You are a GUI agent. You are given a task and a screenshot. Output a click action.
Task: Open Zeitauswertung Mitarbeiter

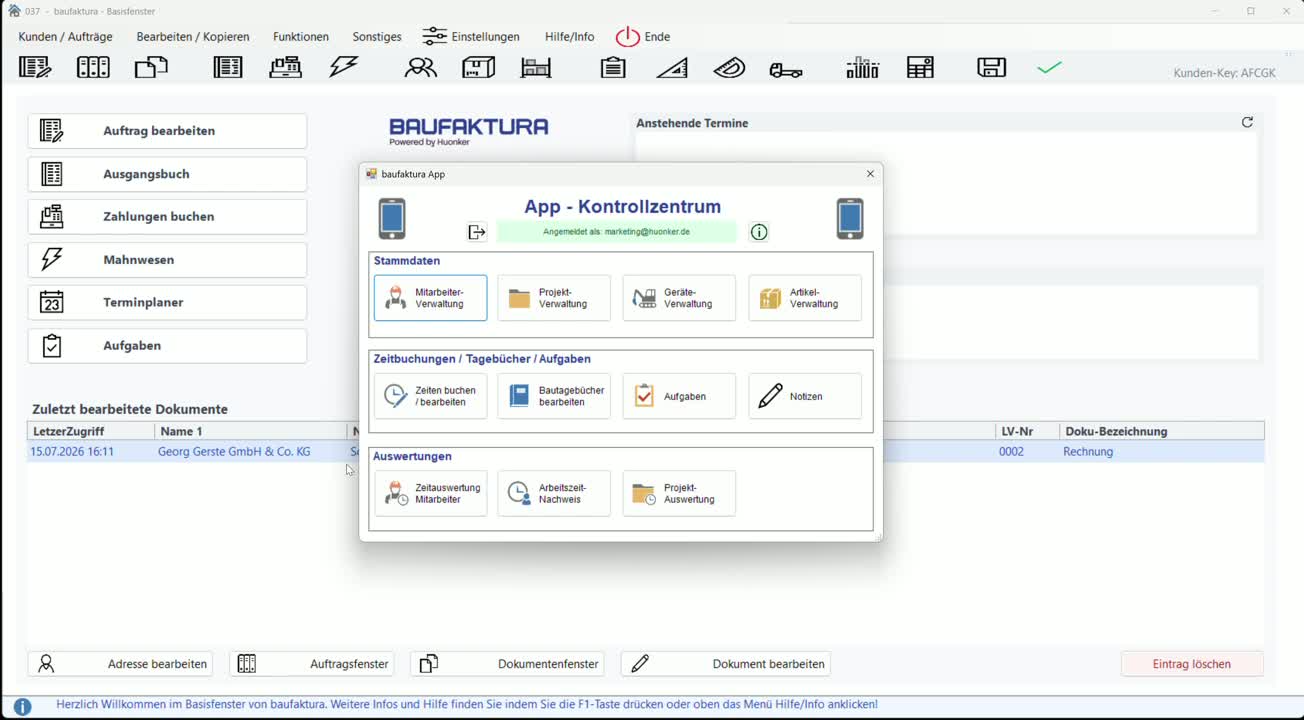pos(431,494)
